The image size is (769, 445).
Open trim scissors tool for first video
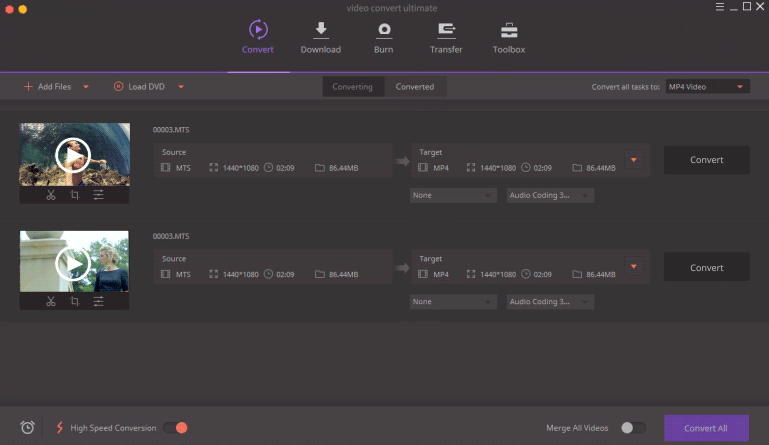coord(51,195)
